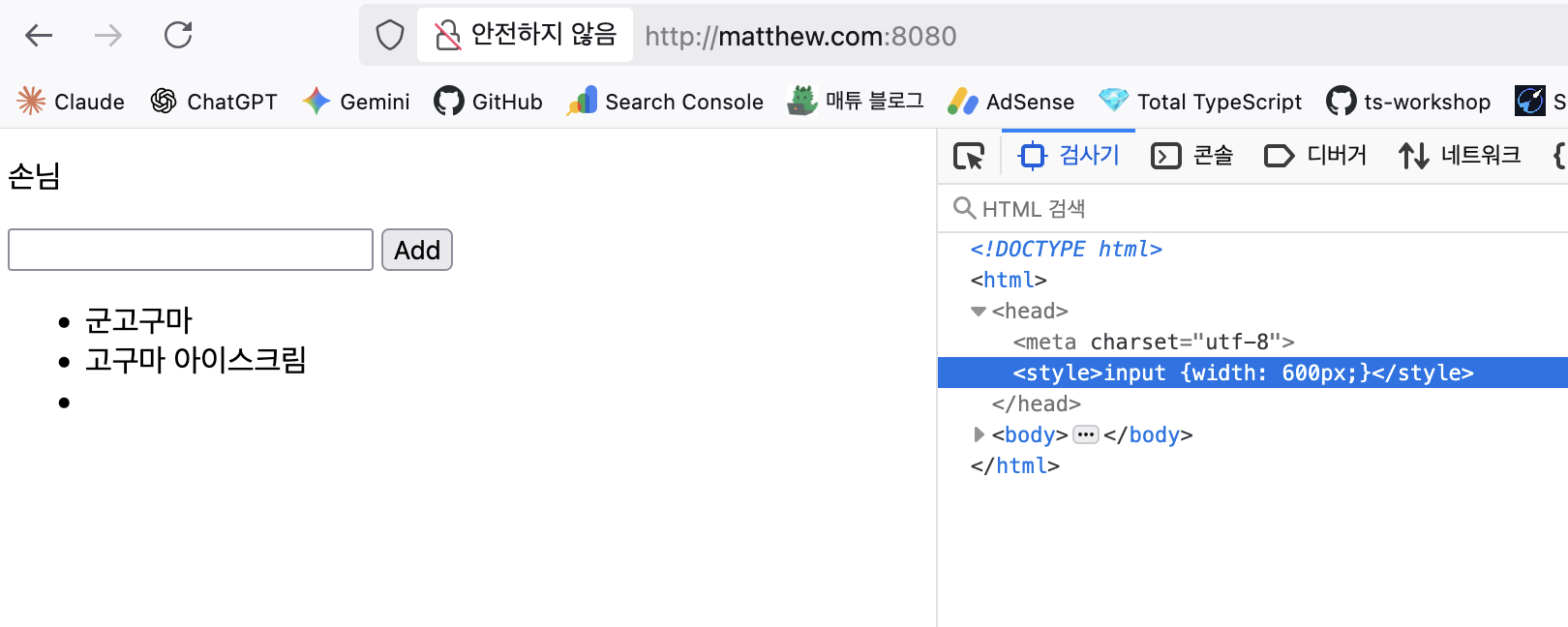Screen dimensions: 1568x627
Task: Switch to the 디버거 debugger tab
Action: (1315, 156)
